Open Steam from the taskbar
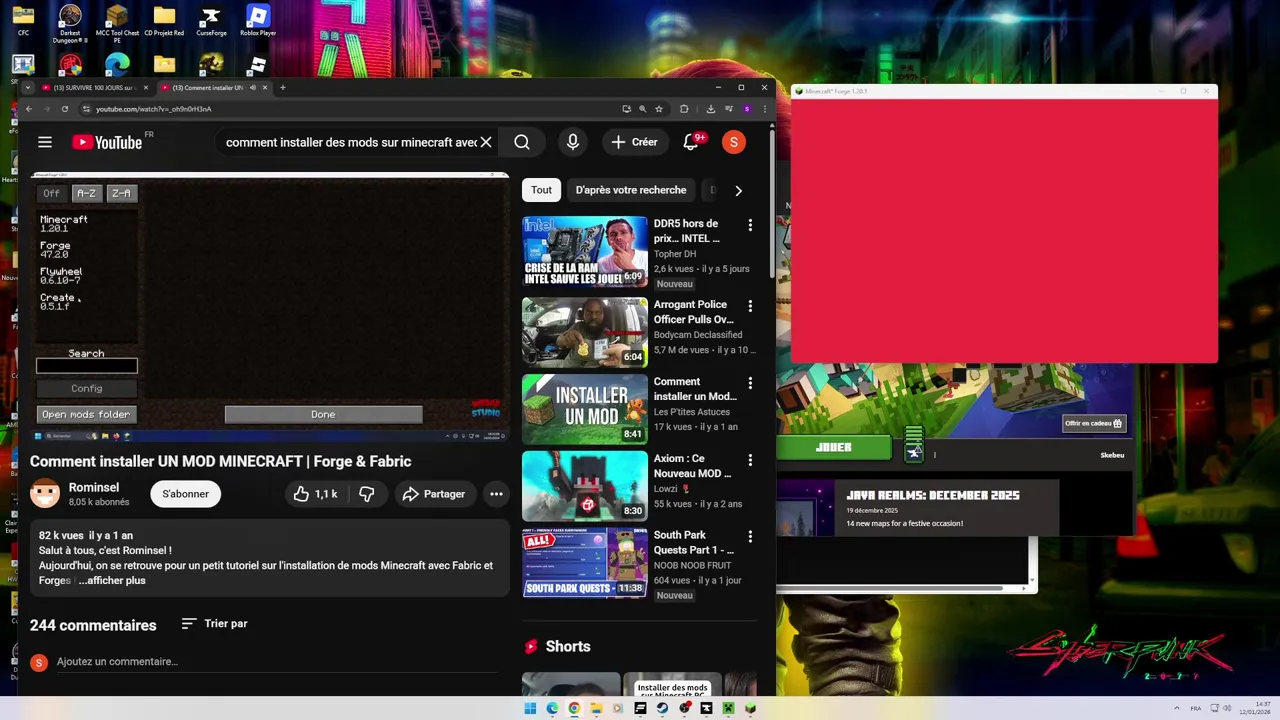This screenshot has height=720, width=1280. 662,708
